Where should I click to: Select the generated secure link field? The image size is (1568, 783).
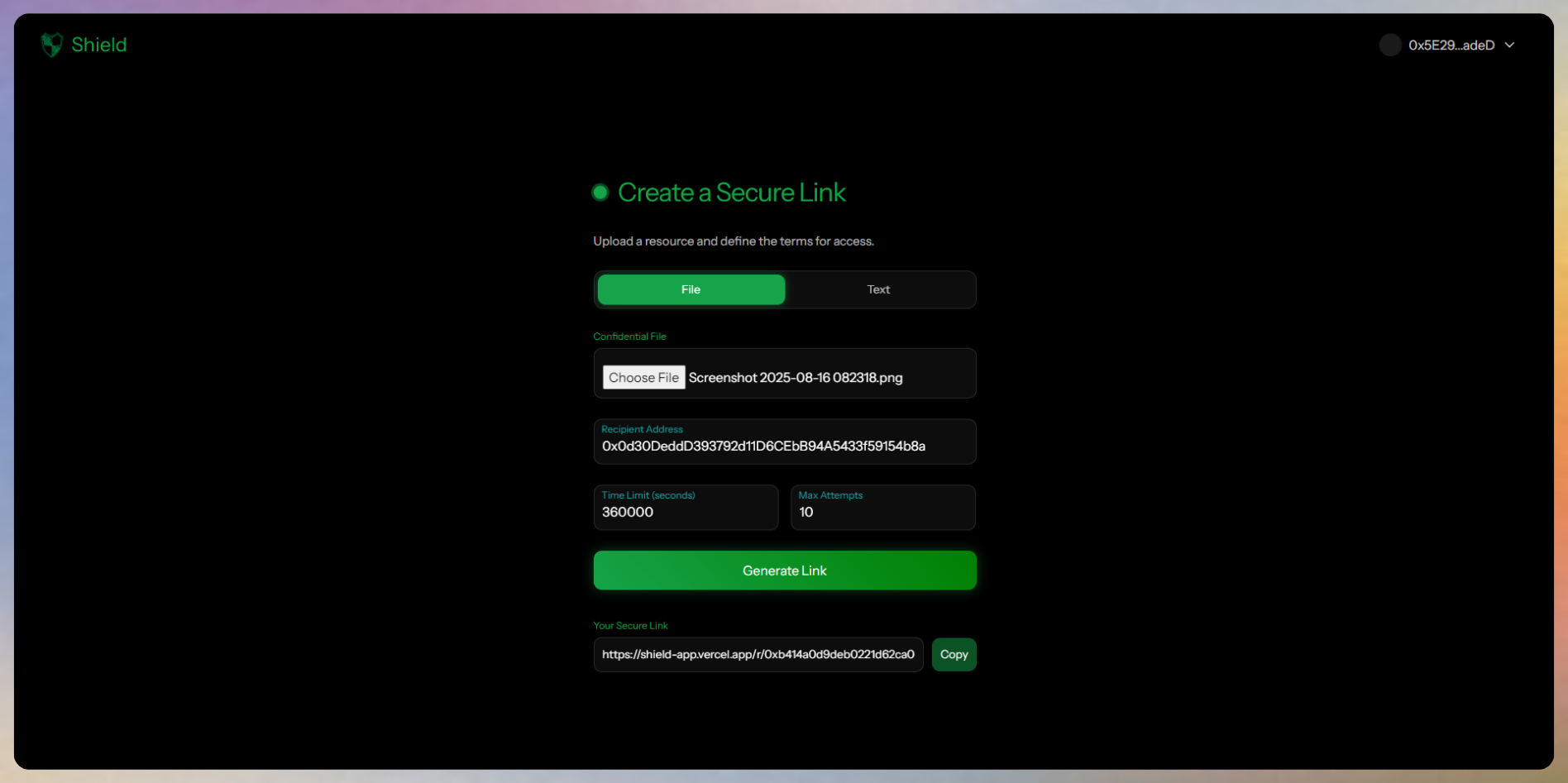[x=758, y=654]
